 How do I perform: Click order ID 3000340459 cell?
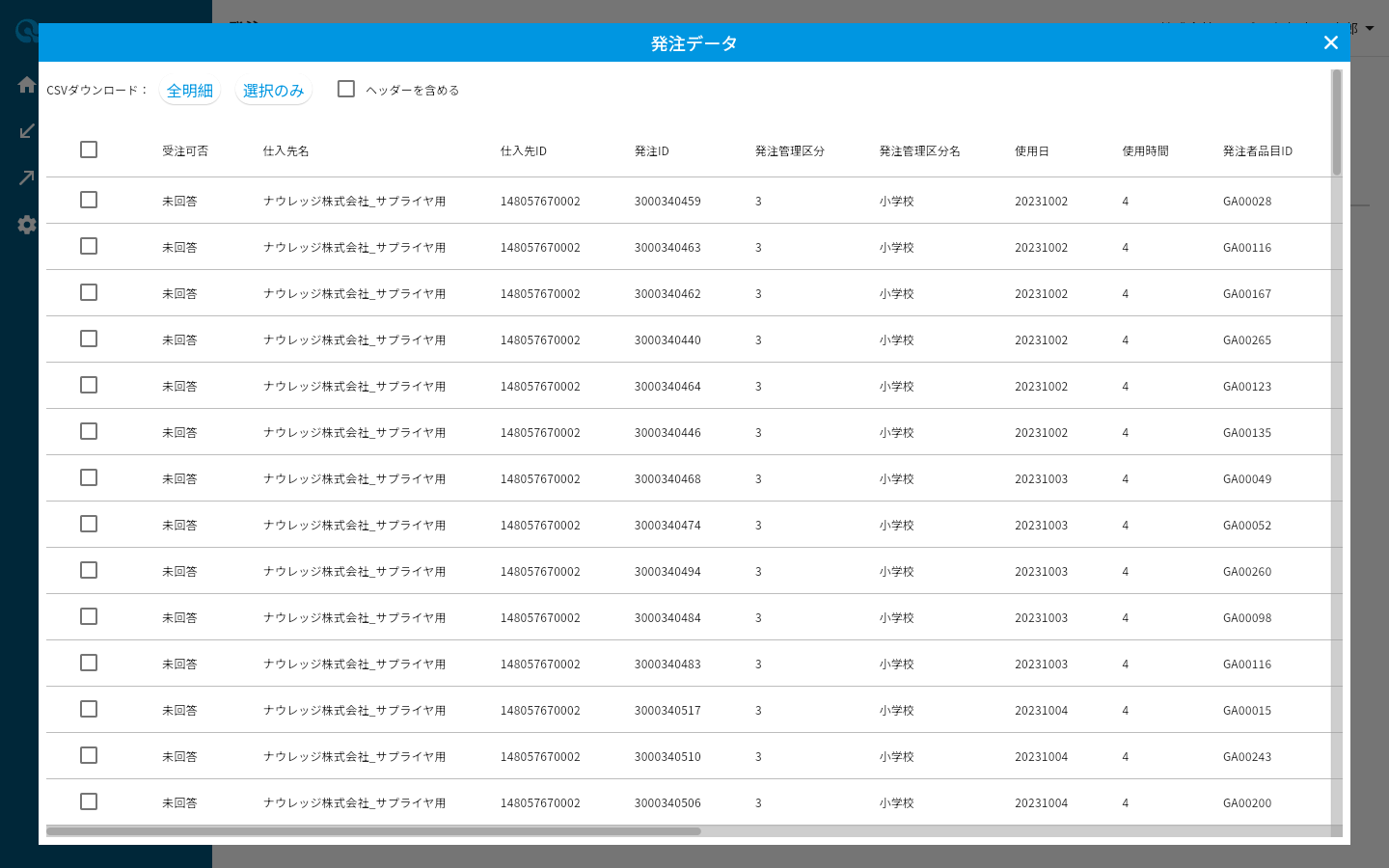click(x=667, y=202)
